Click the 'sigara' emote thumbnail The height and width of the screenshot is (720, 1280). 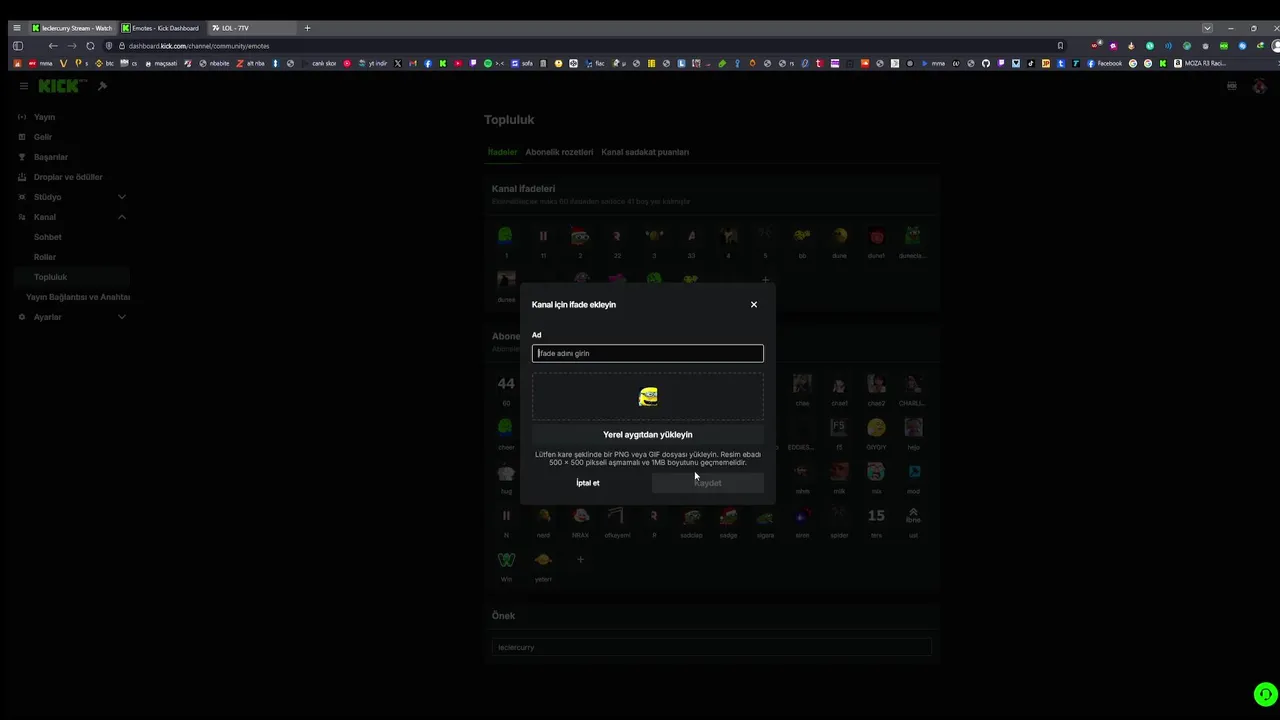tap(765, 516)
